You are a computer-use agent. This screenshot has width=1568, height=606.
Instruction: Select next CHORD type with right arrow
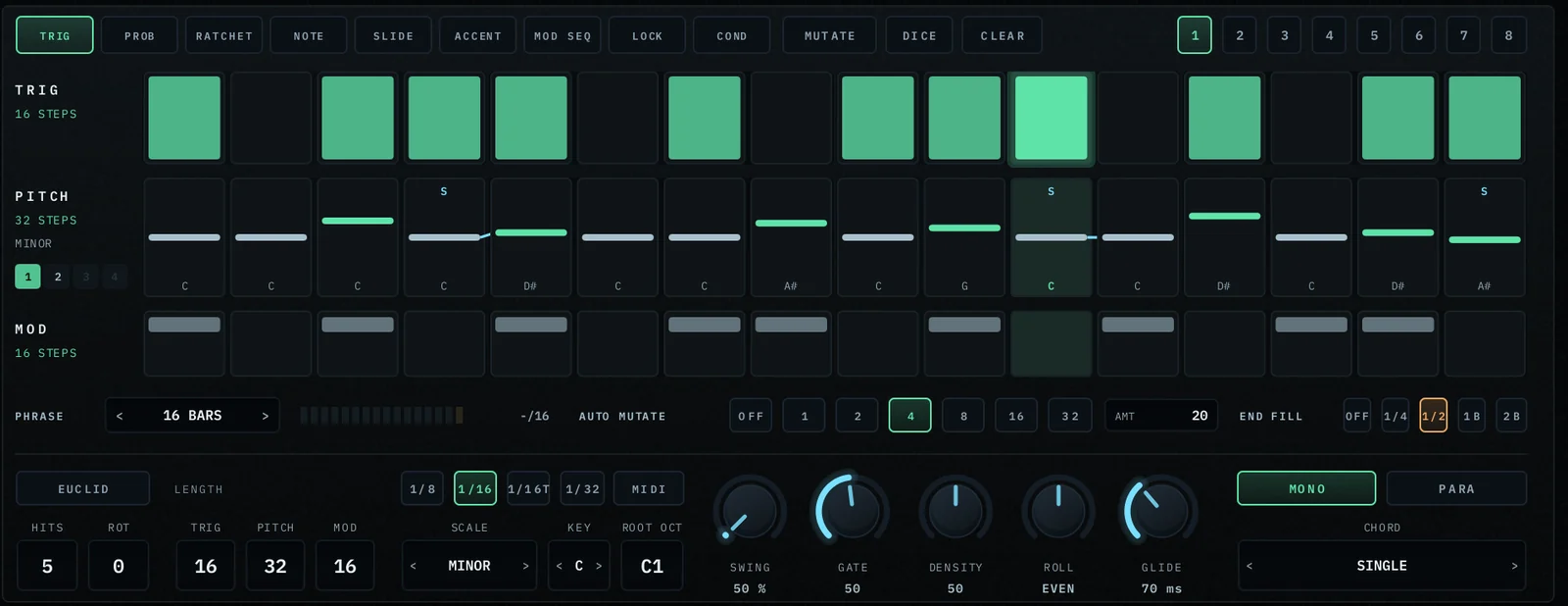[x=1514, y=566]
